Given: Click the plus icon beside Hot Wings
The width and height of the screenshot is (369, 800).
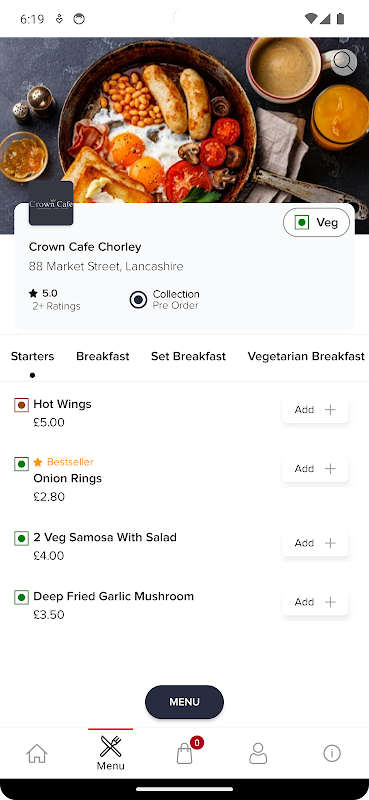Looking at the screenshot, I should click(x=330, y=410).
